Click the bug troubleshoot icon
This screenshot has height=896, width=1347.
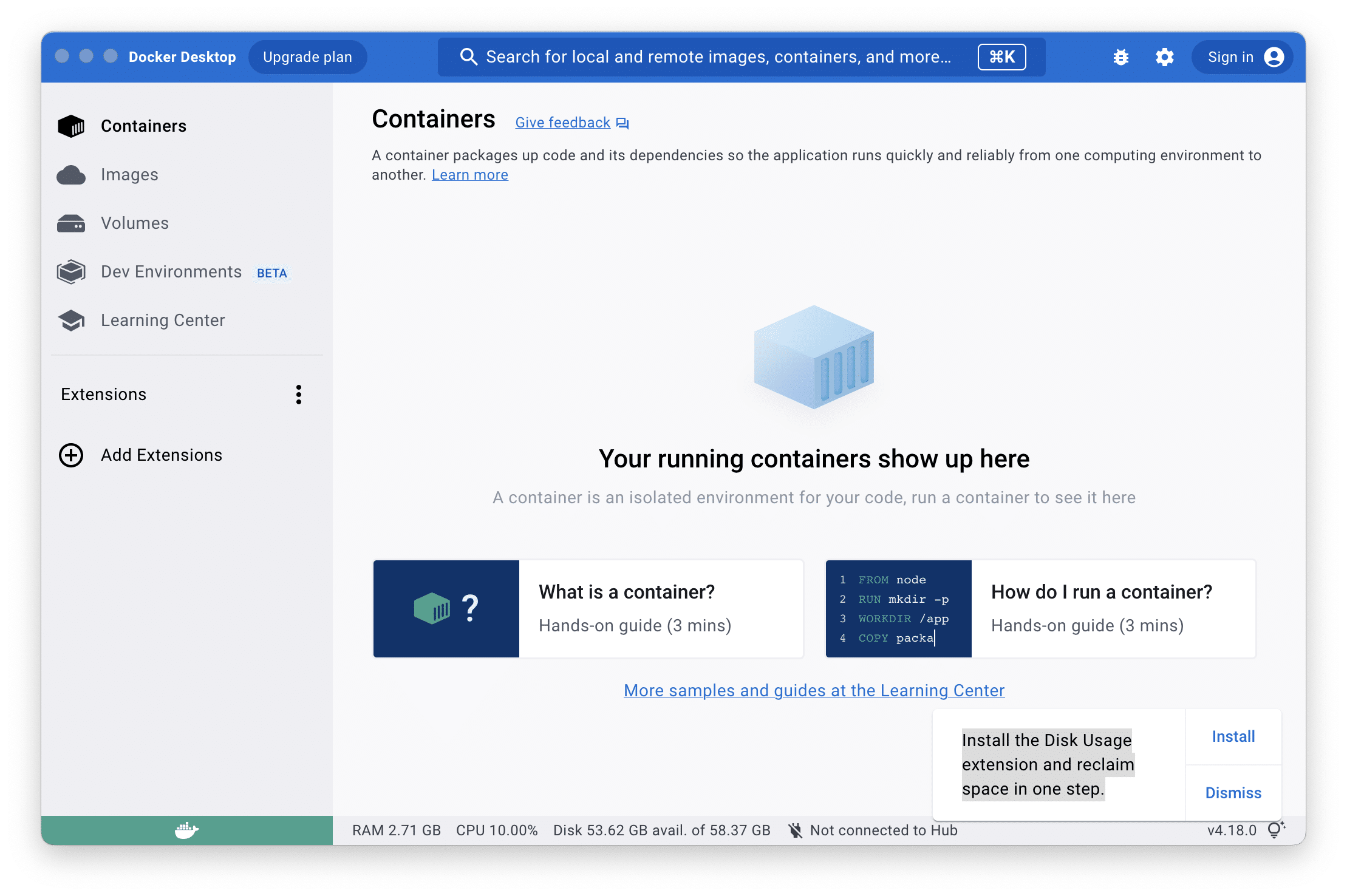click(x=1120, y=57)
